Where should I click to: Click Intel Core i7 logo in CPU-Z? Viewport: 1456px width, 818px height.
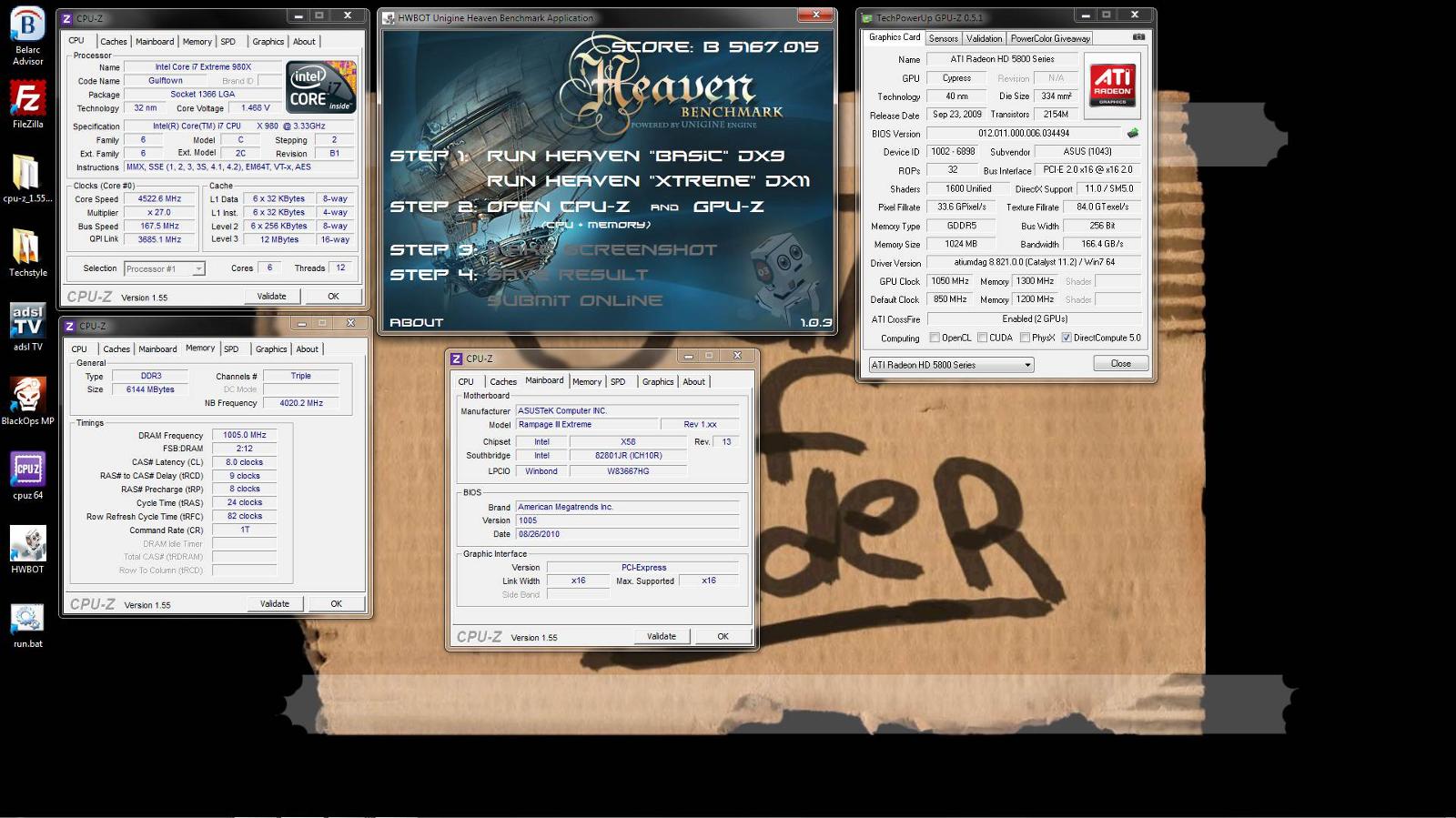[320, 87]
